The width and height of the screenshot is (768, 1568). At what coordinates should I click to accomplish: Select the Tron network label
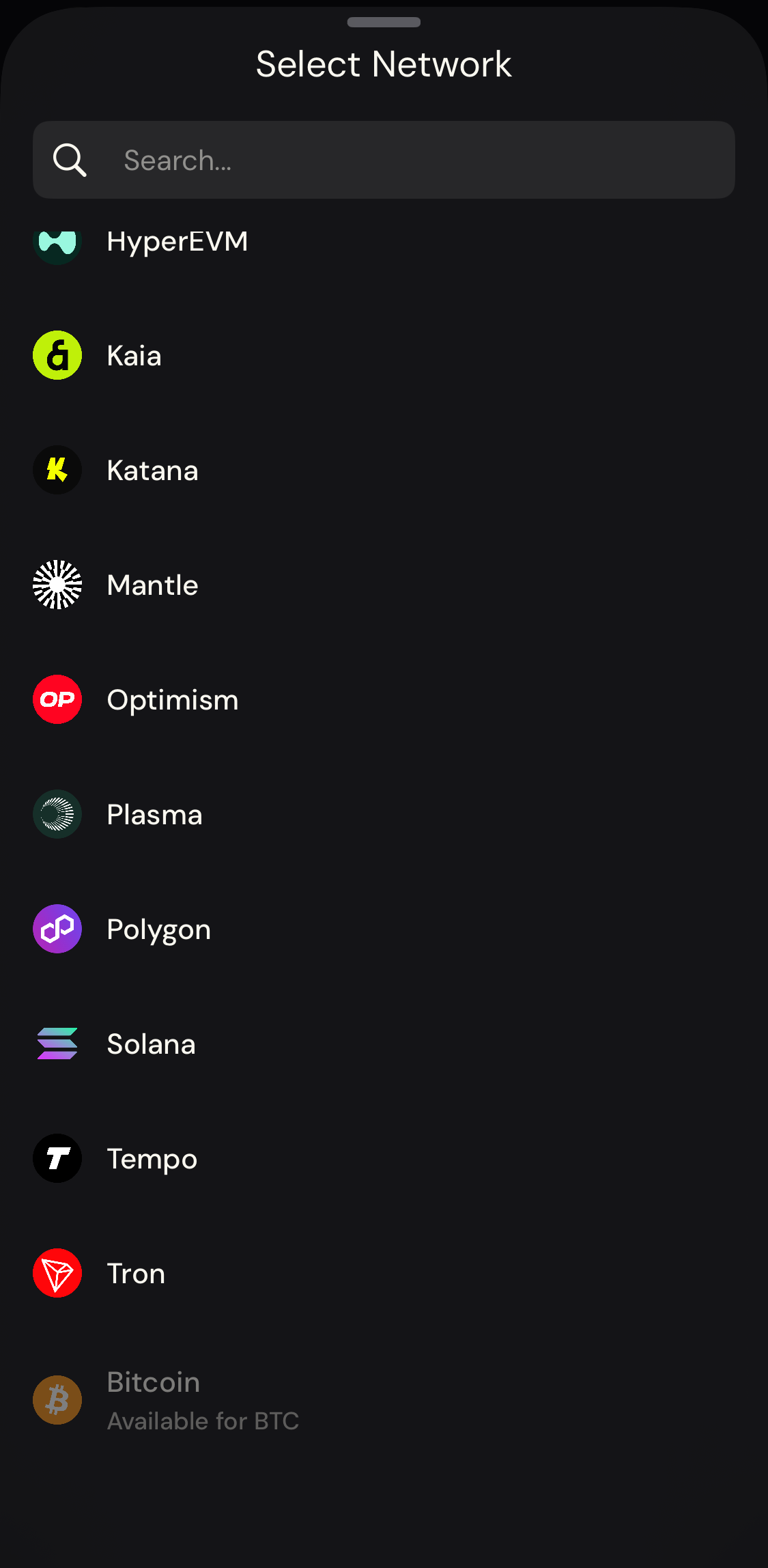(136, 1274)
